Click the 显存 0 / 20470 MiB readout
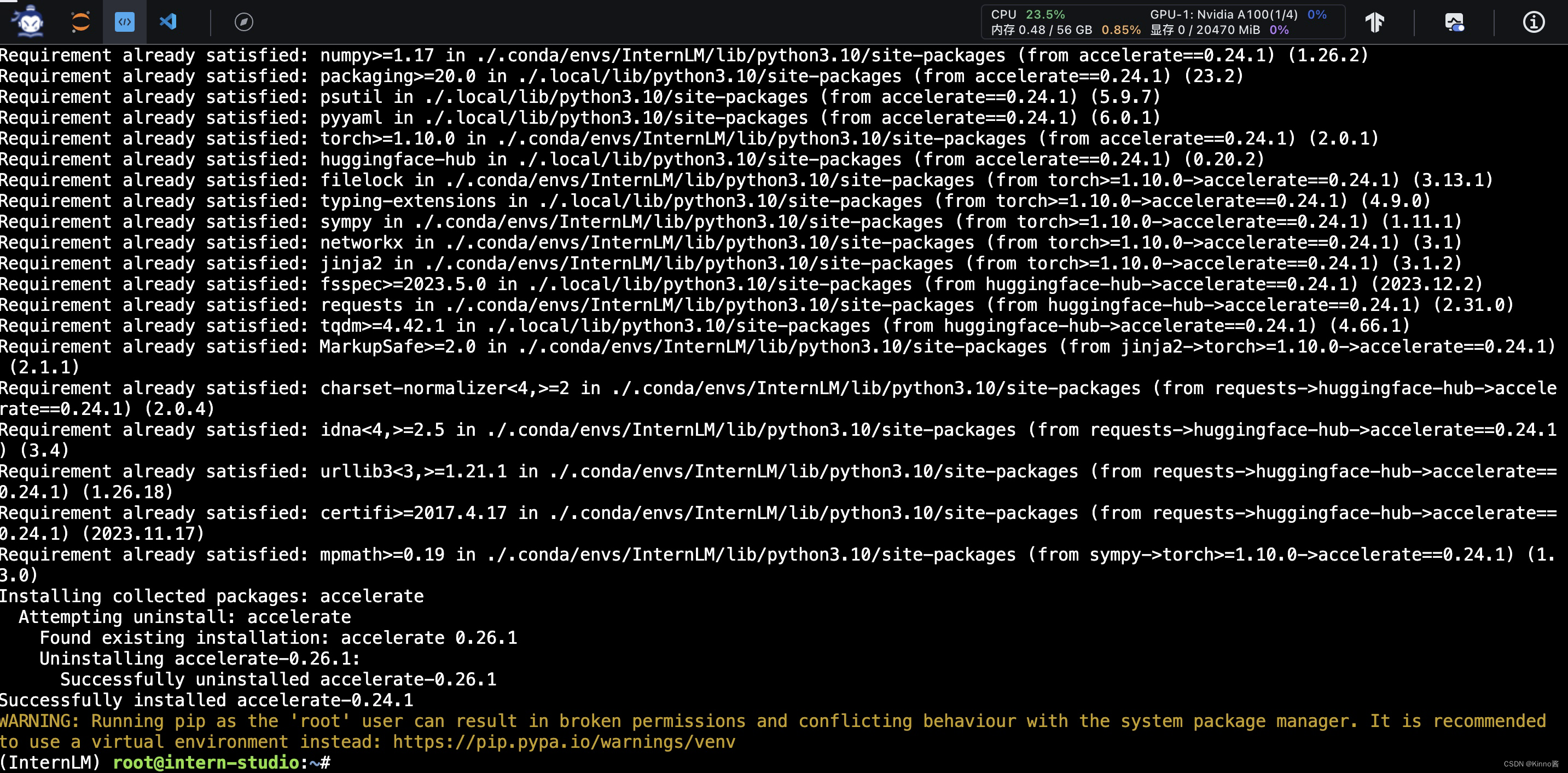Image resolution: width=1568 pixels, height=773 pixels. click(x=1219, y=30)
